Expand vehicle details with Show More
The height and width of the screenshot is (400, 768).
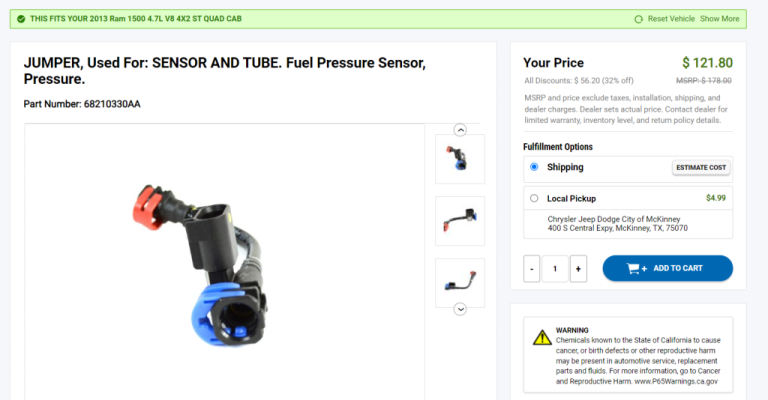click(x=720, y=19)
